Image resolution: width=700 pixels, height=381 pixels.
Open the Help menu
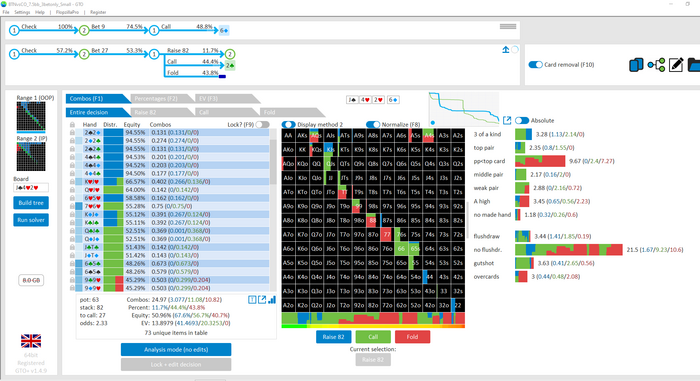(40, 12)
